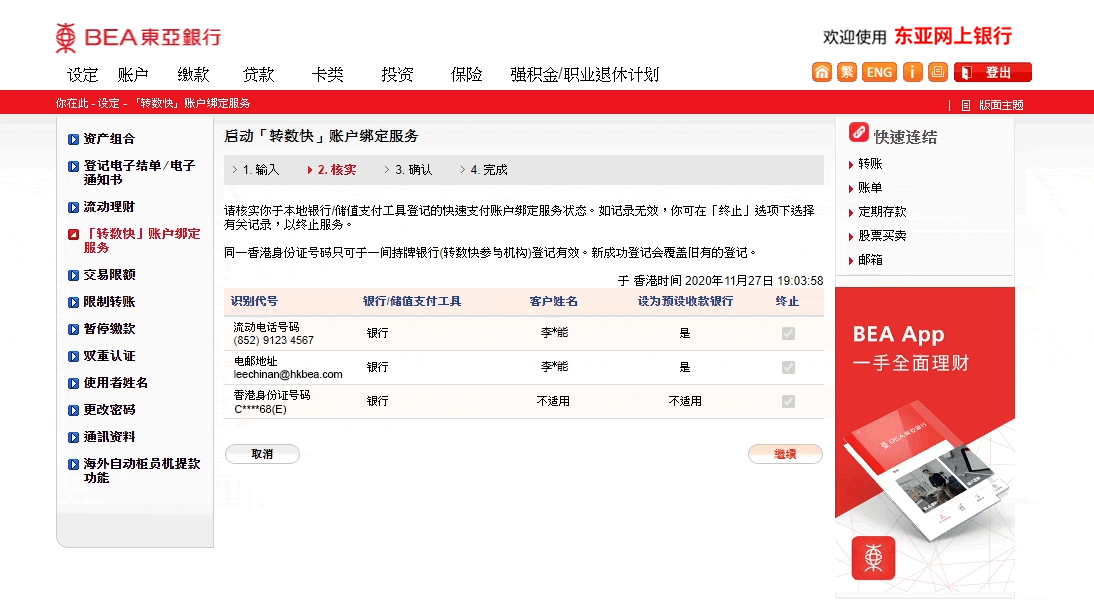Click arrow icon beside 资产组合
1094x614 pixels.
click(x=73, y=140)
